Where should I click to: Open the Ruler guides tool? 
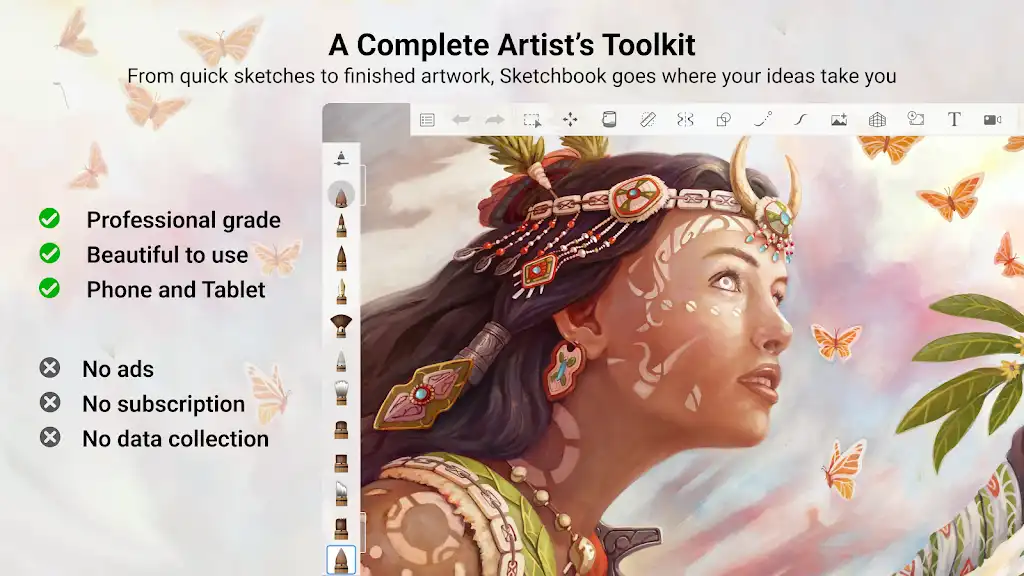coord(647,120)
